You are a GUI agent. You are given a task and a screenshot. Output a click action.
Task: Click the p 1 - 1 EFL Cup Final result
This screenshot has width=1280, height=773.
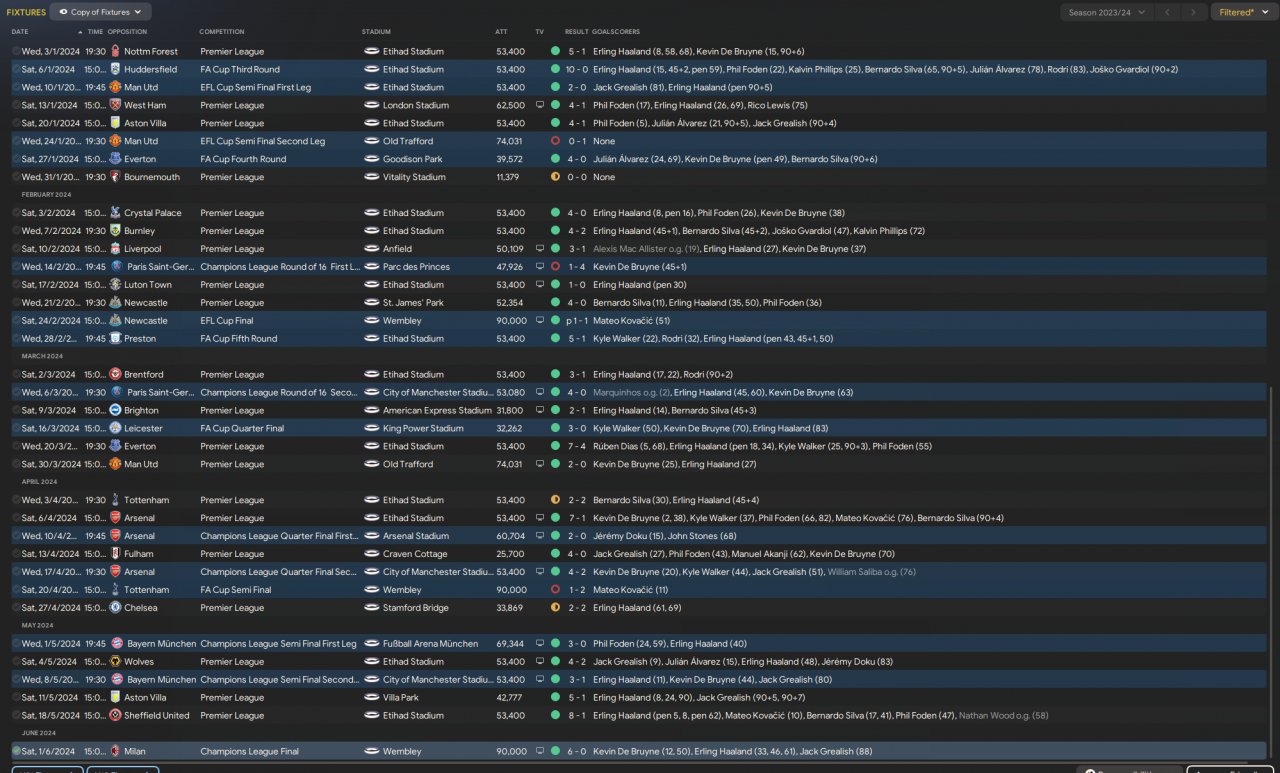click(575, 321)
